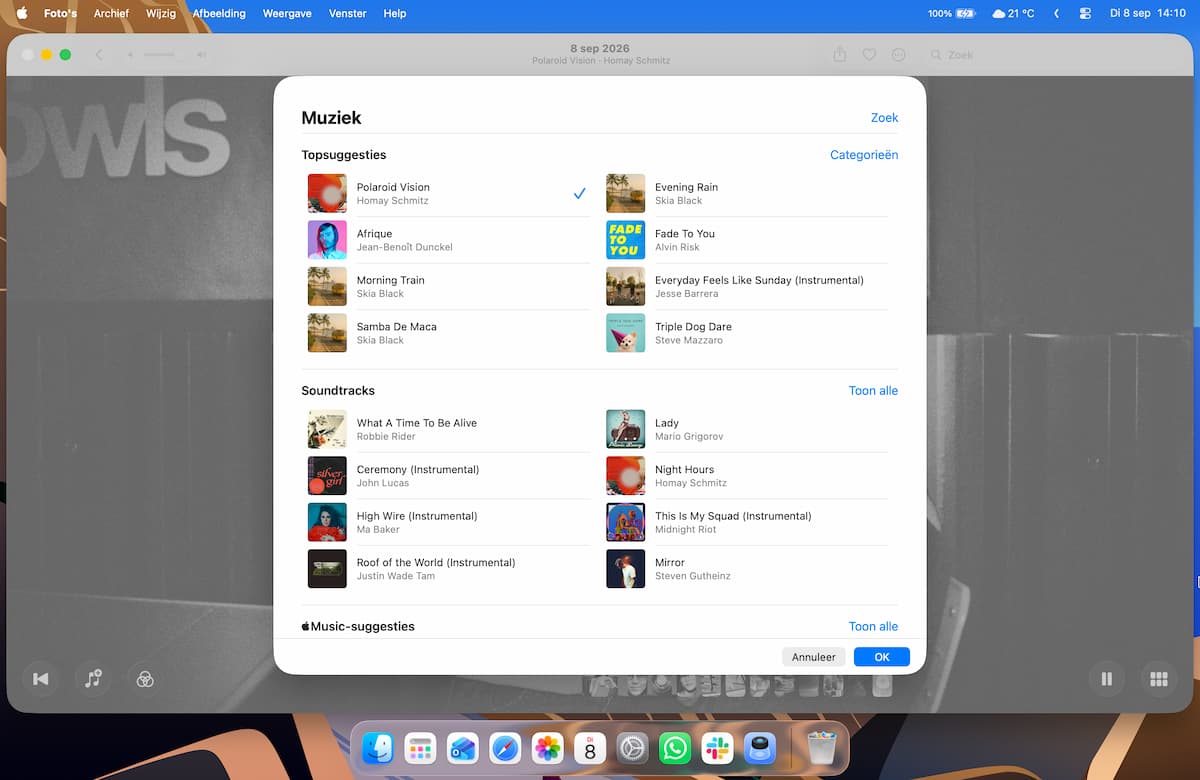Click the three-dots more options icon in the toolbar
1200x780 pixels.
pyautogui.click(x=899, y=55)
